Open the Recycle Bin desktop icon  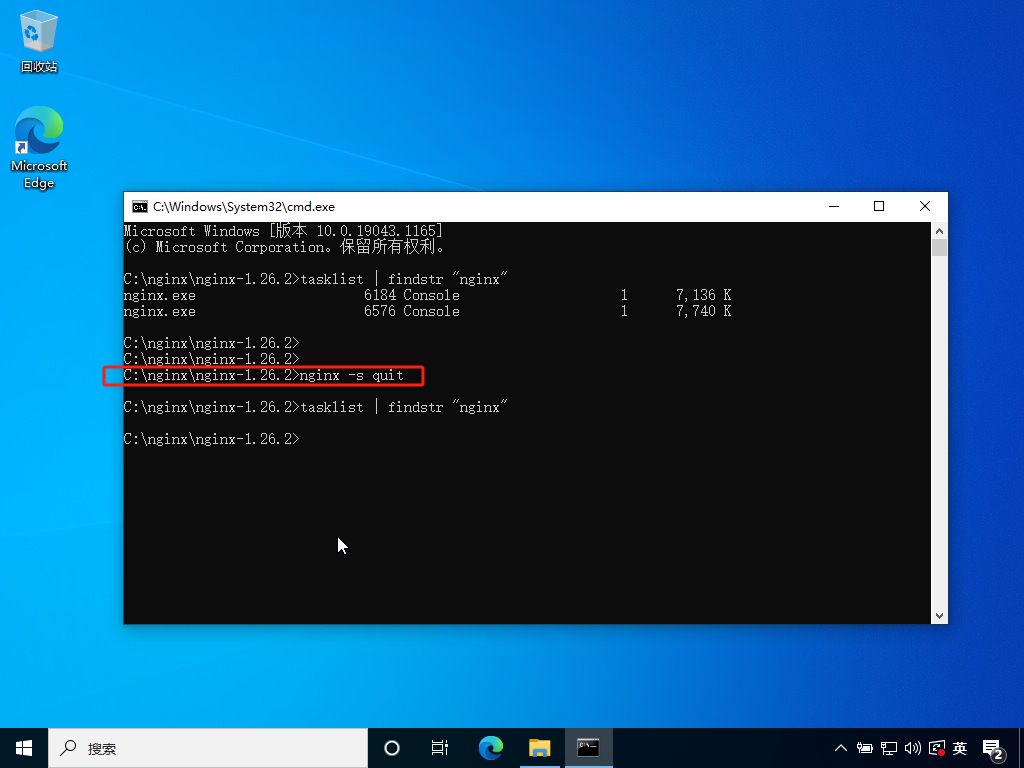(x=39, y=40)
